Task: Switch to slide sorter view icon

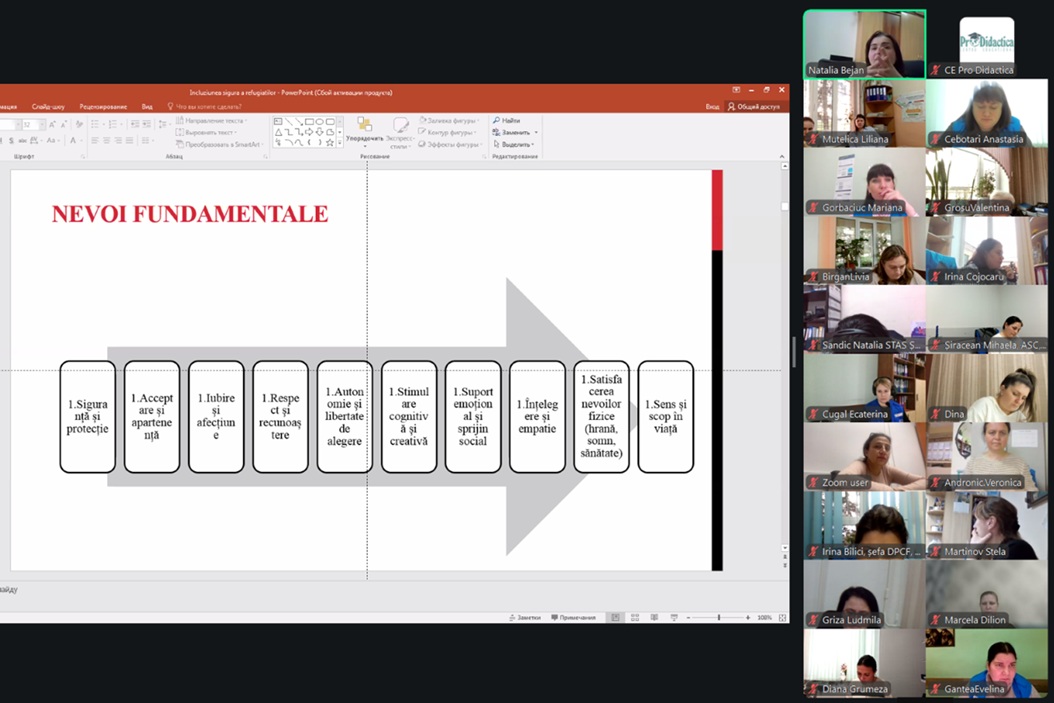Action: coord(635,618)
